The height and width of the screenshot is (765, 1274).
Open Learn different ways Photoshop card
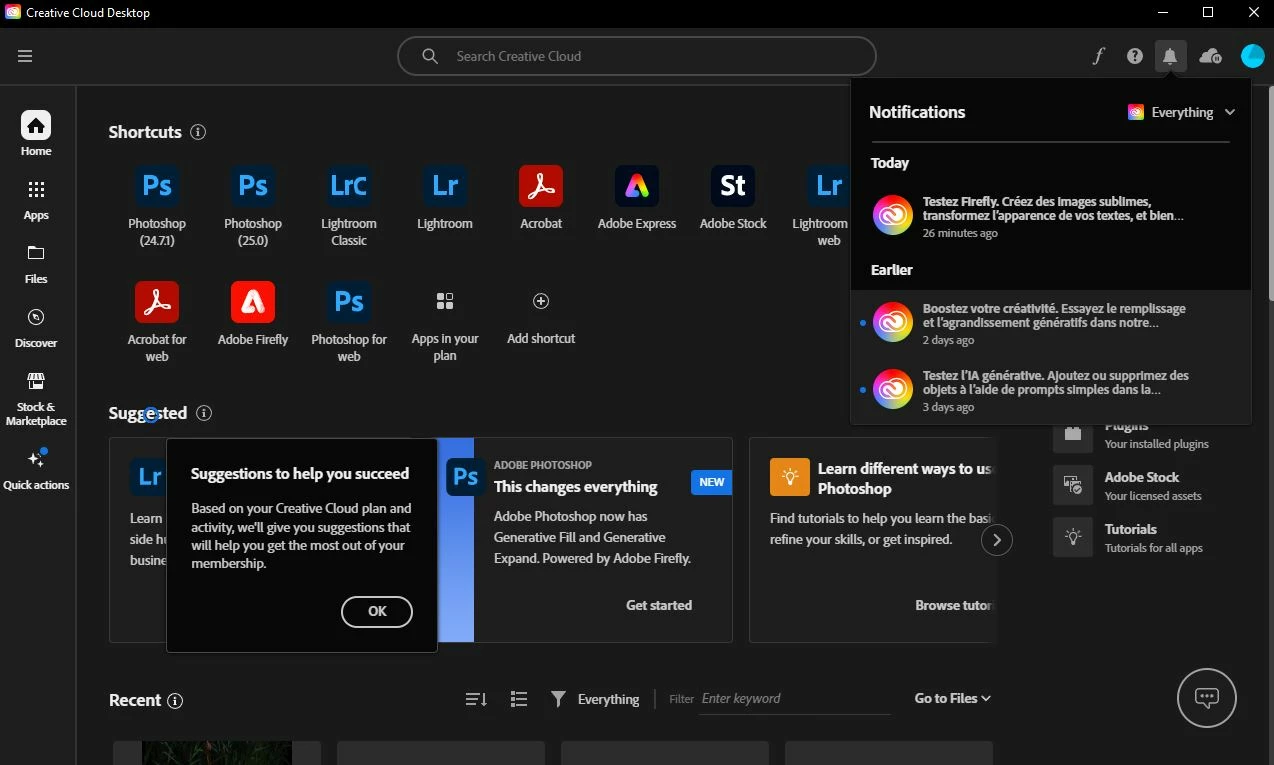coord(872,540)
